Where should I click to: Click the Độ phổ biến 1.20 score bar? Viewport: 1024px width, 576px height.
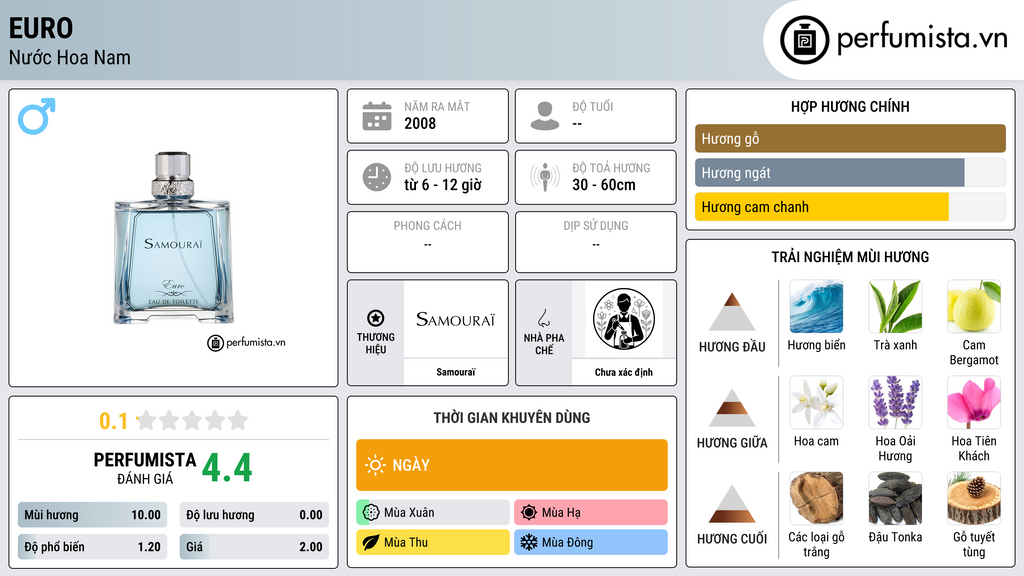pos(93,547)
